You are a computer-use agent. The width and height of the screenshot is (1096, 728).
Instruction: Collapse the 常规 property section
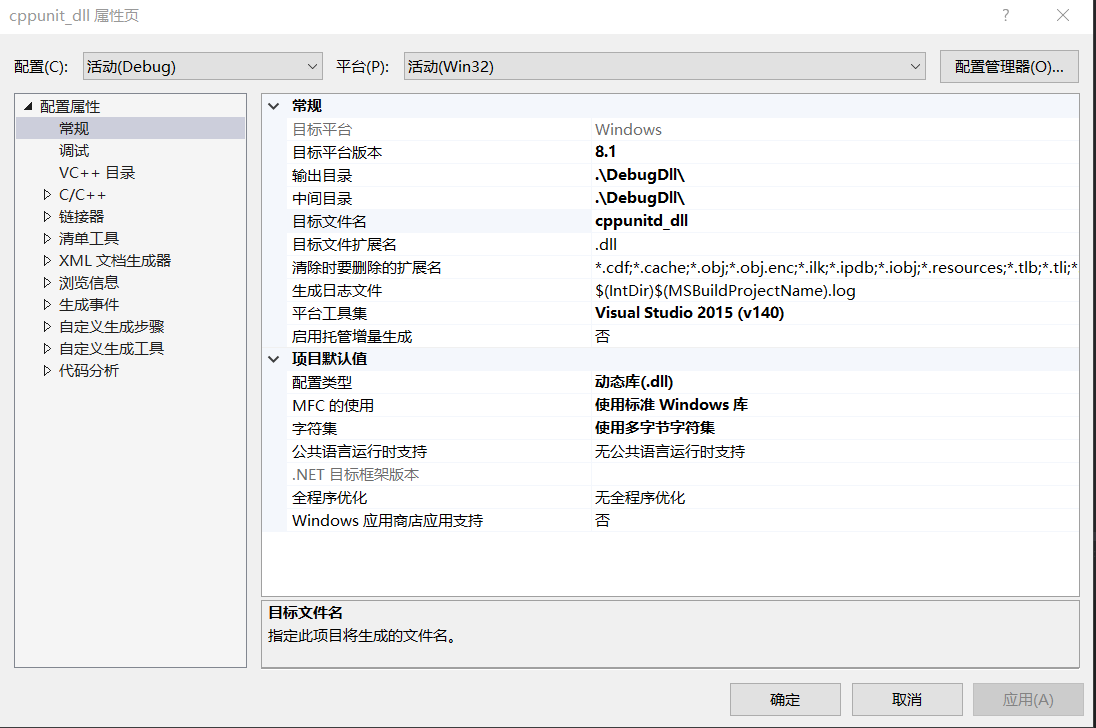(273, 106)
